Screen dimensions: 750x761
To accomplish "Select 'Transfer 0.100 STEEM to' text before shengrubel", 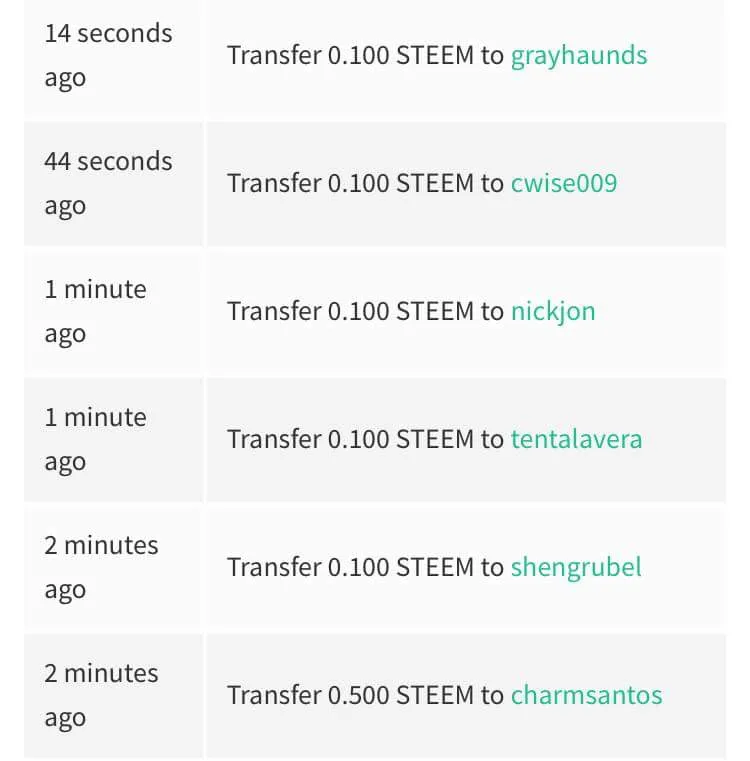I will [x=366, y=567].
